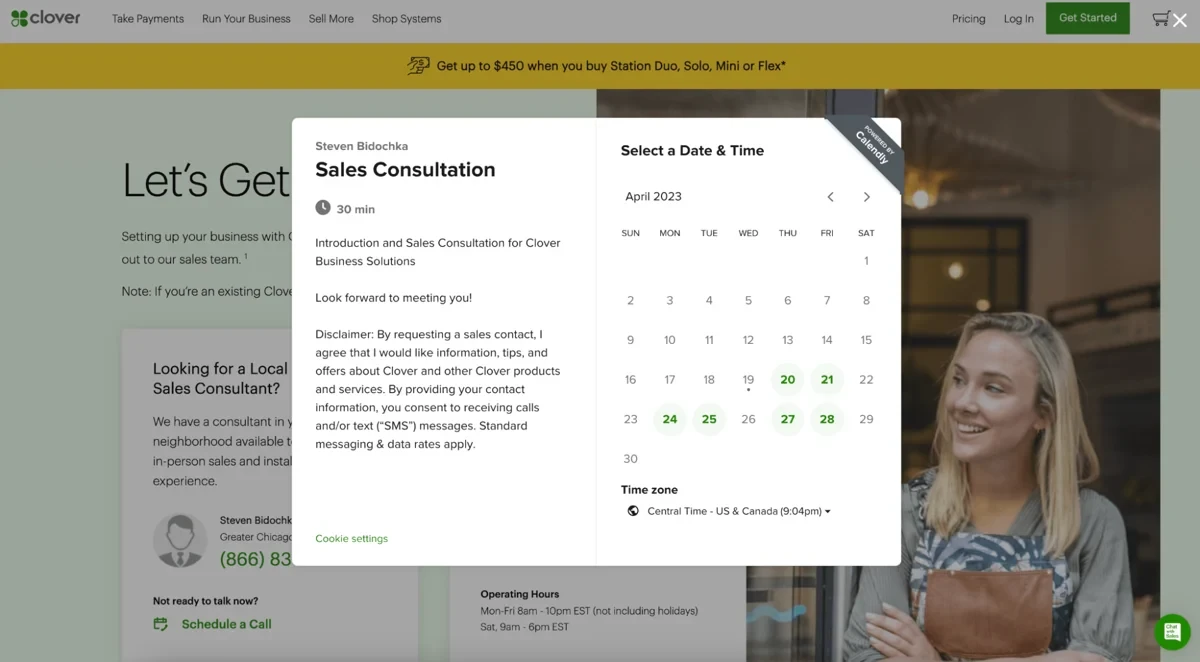Open the shopping cart icon
1200x662 pixels.
click(1160, 19)
